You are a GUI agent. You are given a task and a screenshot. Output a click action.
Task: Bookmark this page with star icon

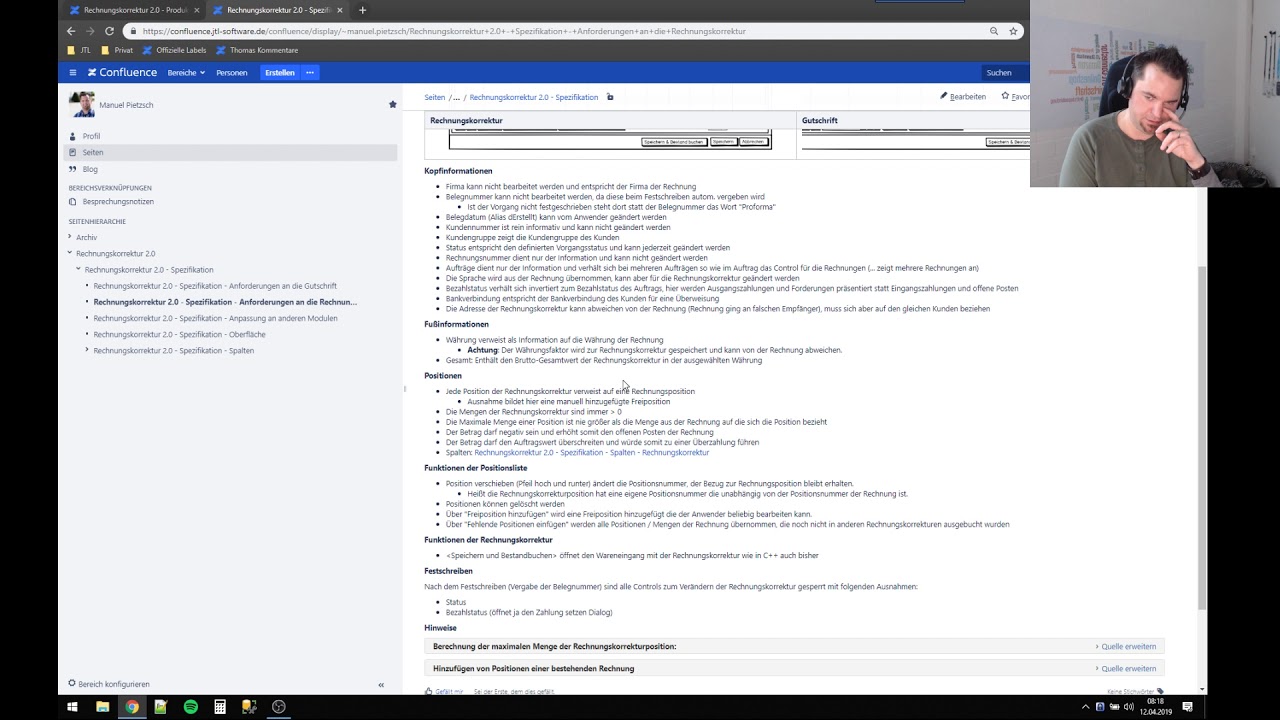(x=1013, y=31)
